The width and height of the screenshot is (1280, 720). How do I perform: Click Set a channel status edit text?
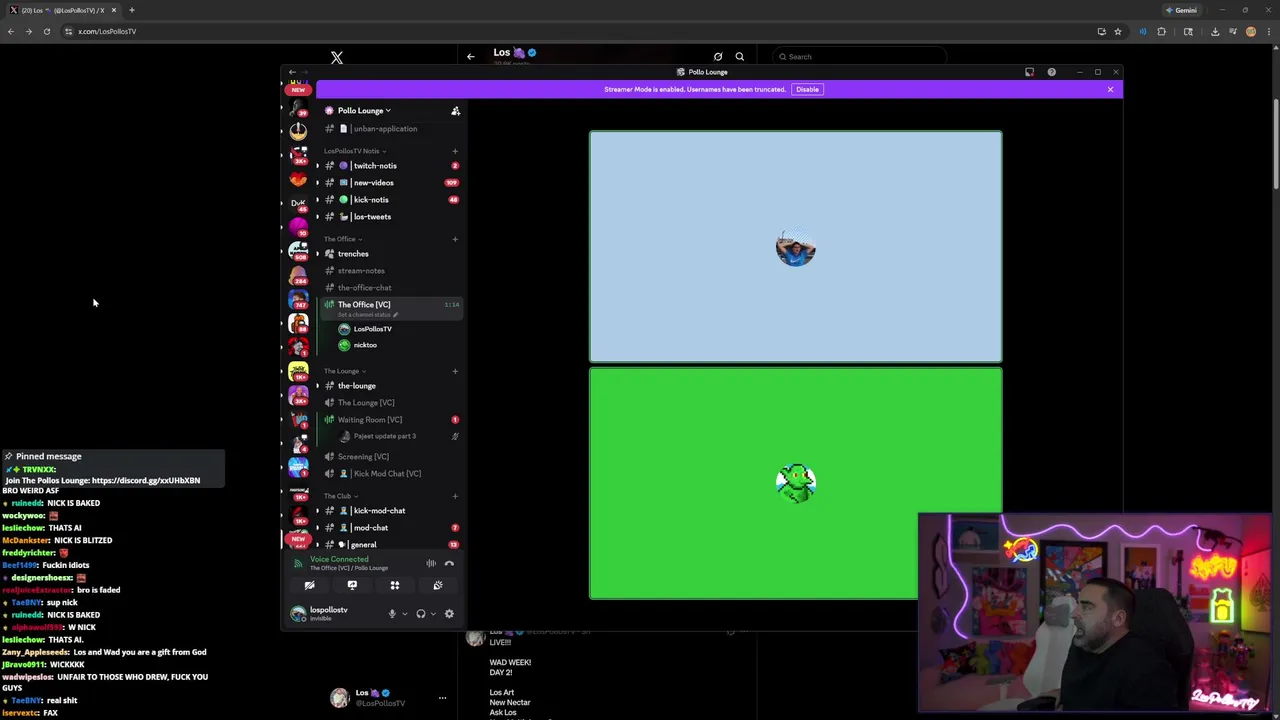coord(367,315)
